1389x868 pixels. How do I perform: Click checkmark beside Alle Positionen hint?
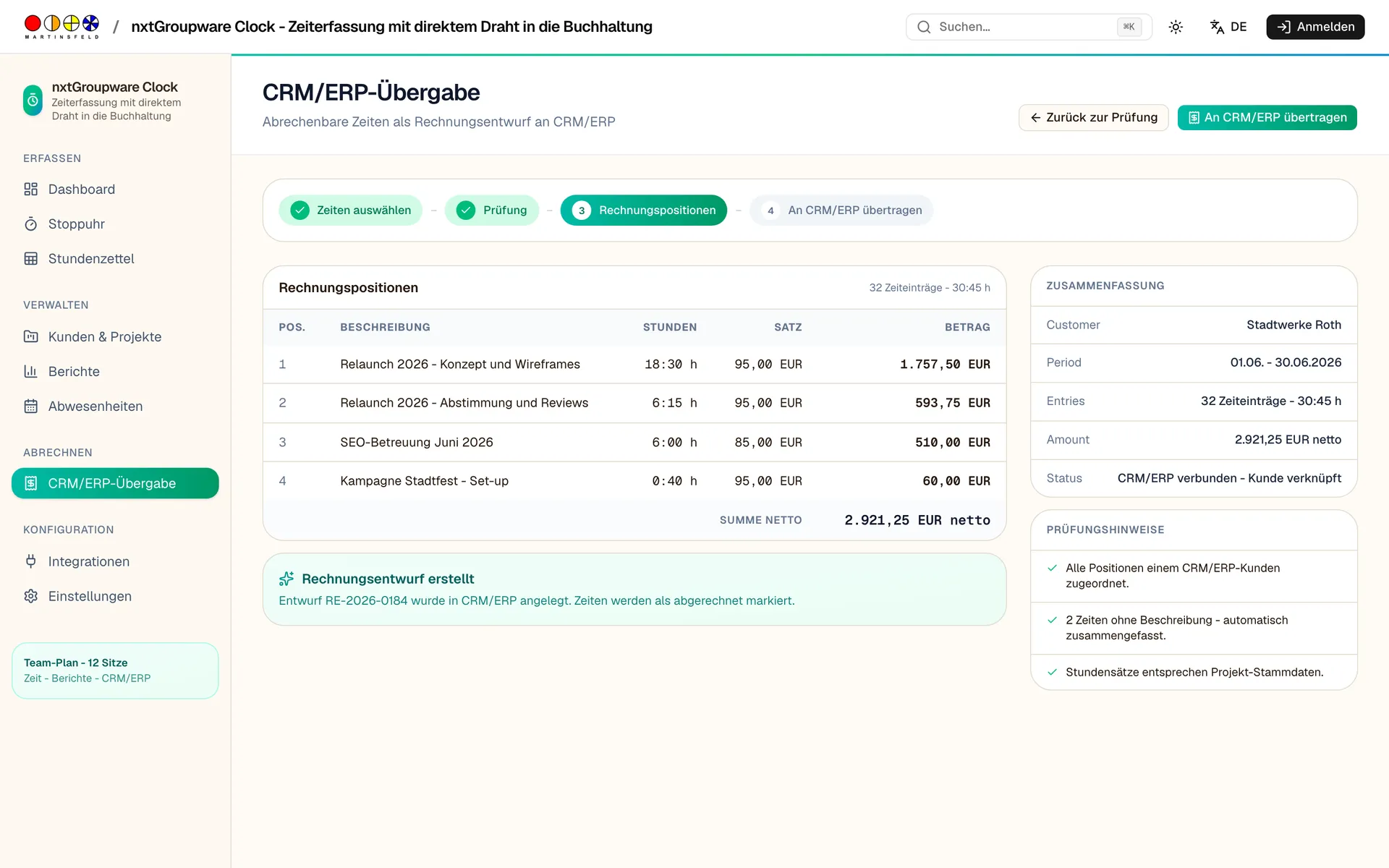click(1053, 568)
